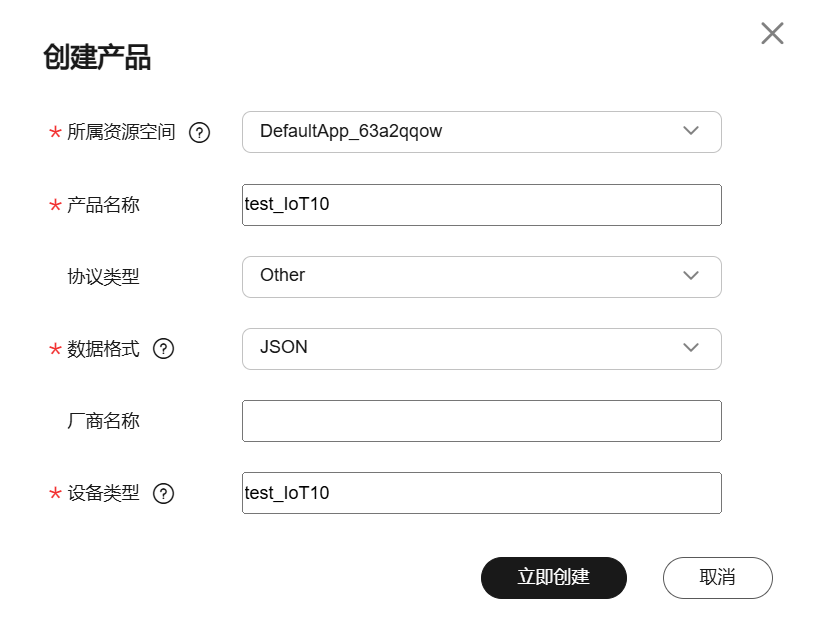This screenshot has width=816, height=641.
Task: Click the Other value in 协议类型
Action: [283, 275]
